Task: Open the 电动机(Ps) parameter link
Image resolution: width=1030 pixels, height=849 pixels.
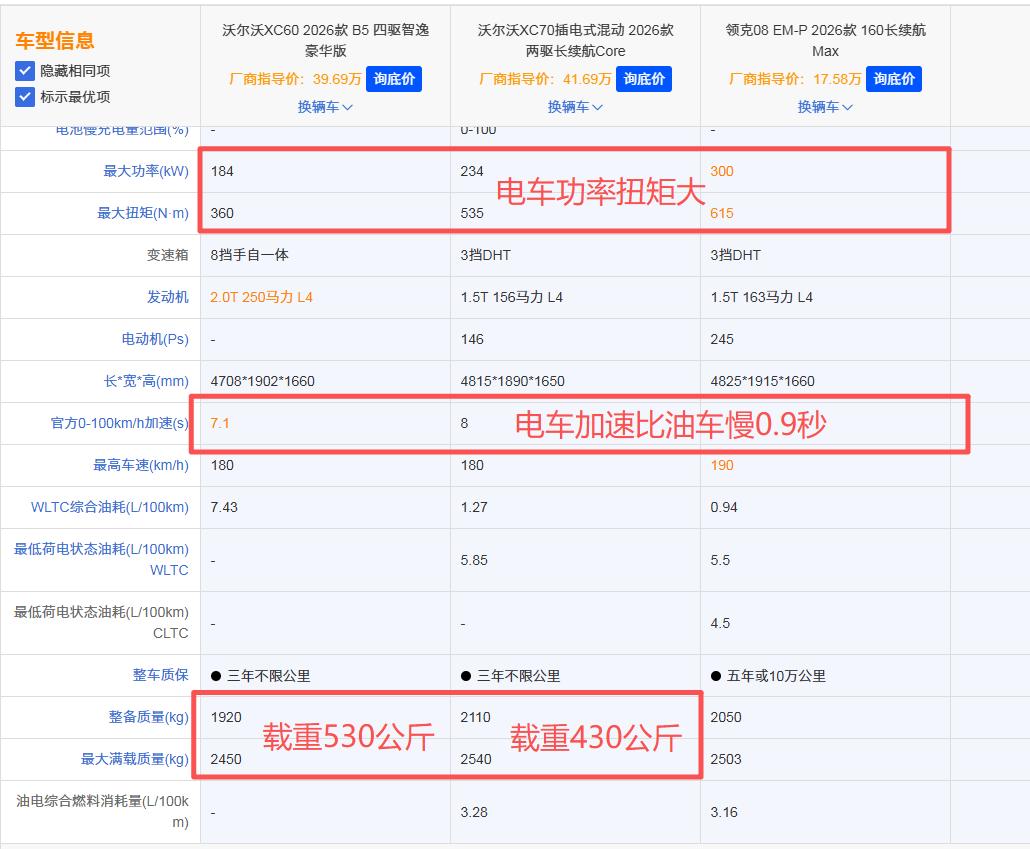Action: coord(155,339)
